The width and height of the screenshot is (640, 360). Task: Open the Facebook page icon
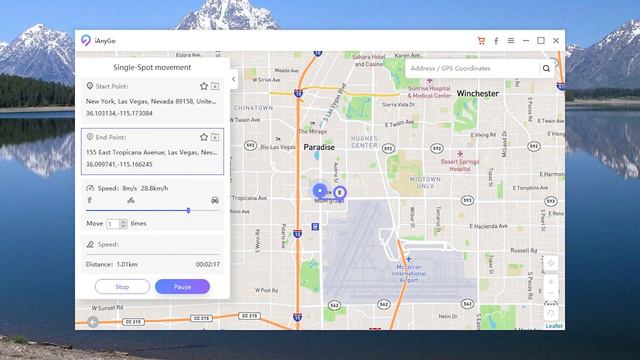(x=496, y=41)
